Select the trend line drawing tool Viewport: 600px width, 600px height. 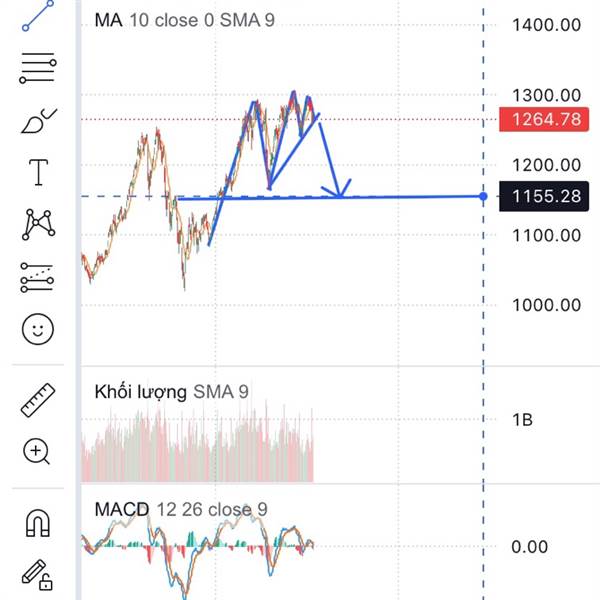(x=38, y=15)
